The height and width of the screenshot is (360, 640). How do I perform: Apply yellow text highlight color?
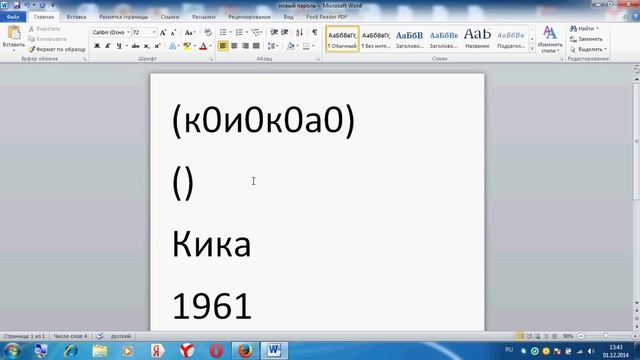click(187, 46)
